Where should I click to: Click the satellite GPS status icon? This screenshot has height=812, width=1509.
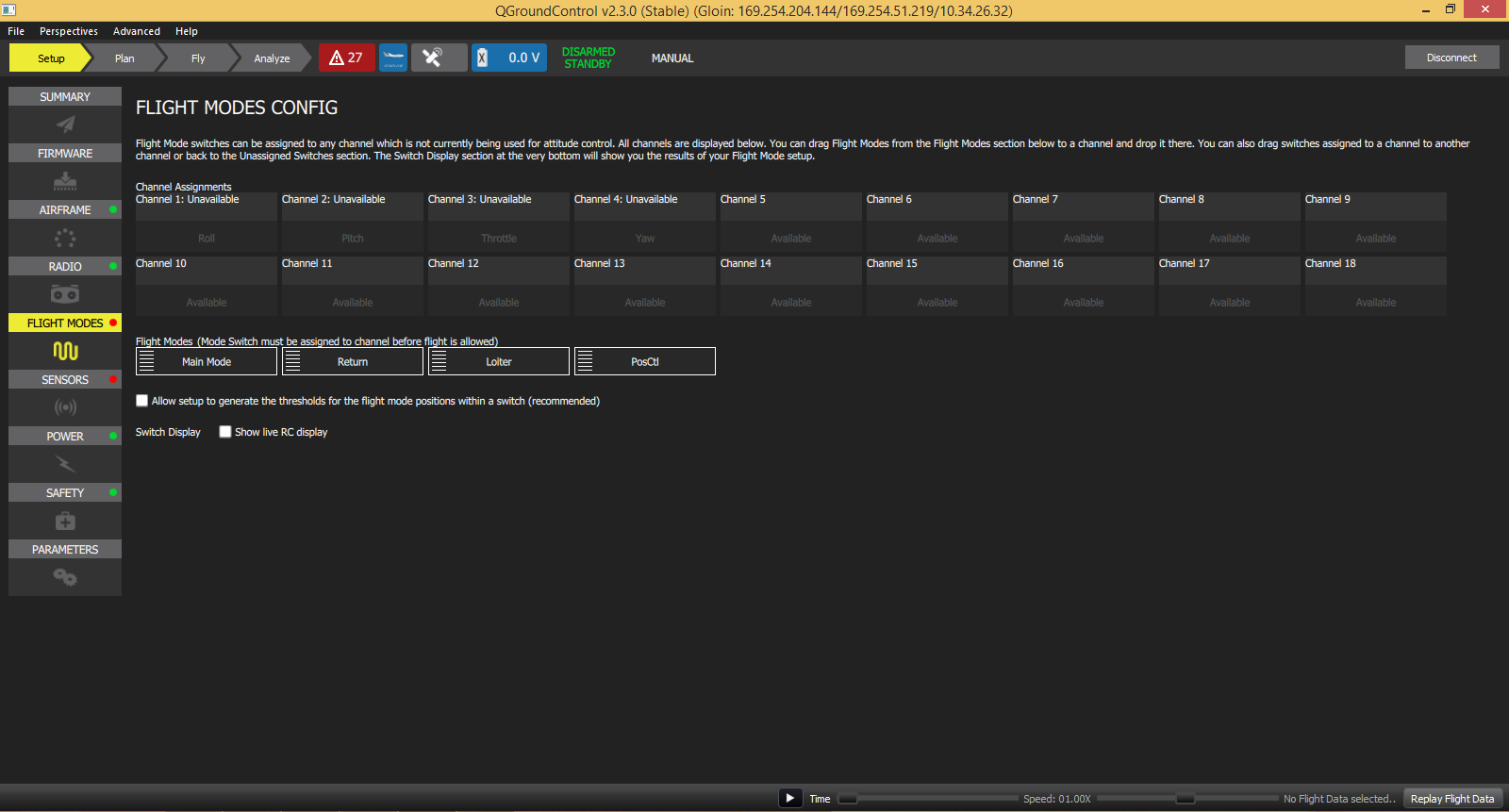point(432,58)
